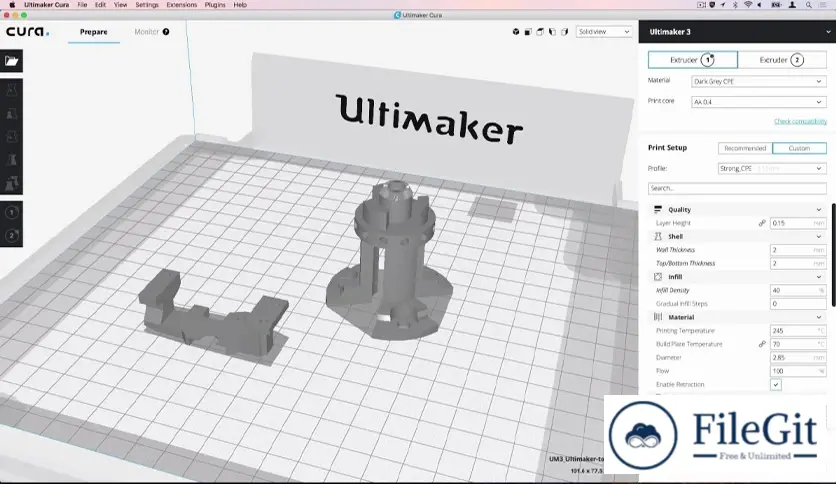Open the Profile dropdown Strong CPE
836x484 pixels.
tap(772, 168)
